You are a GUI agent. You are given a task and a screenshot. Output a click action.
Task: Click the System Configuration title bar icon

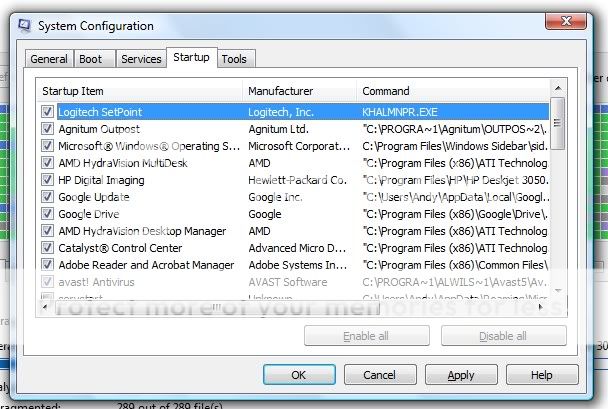(x=24, y=26)
